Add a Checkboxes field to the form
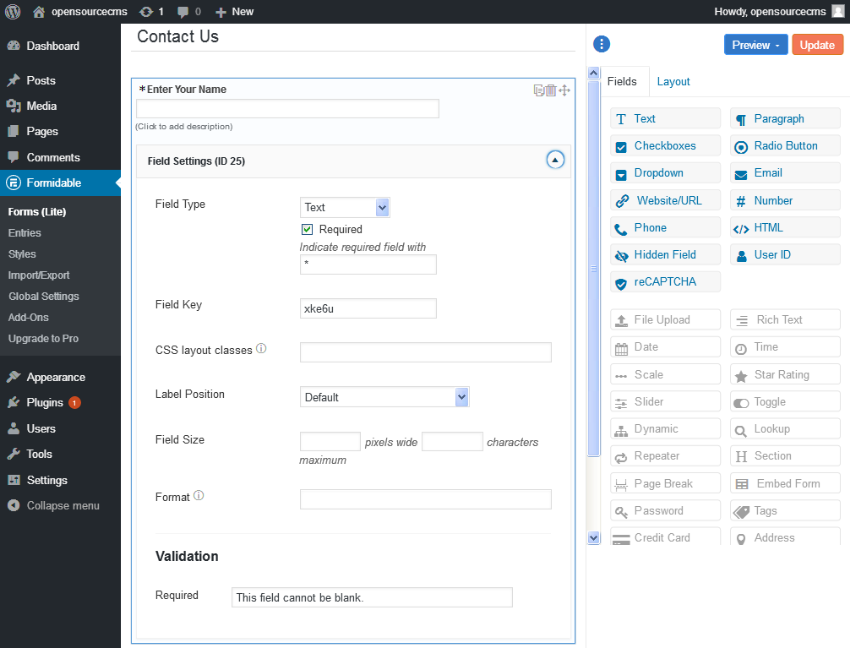Viewport: 850px width, 648px height. (665, 146)
